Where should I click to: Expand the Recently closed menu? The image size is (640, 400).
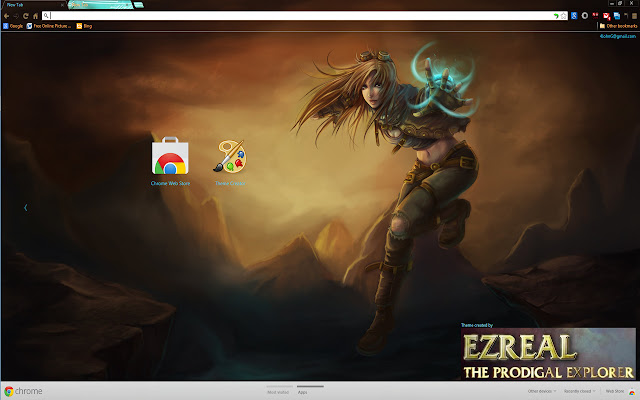pos(579,391)
